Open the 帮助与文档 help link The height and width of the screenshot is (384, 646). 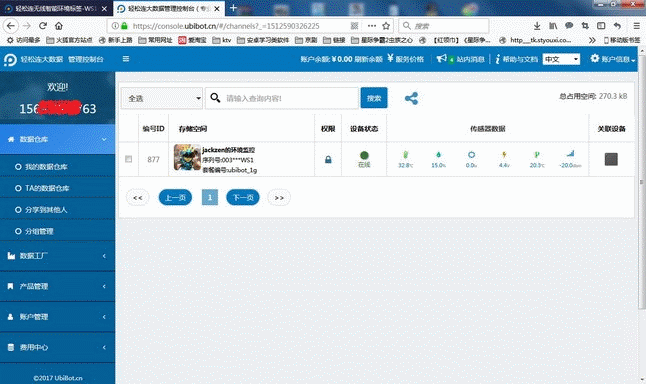(x=520, y=59)
